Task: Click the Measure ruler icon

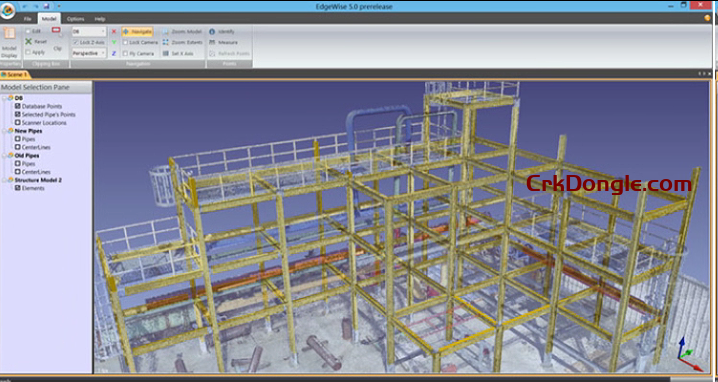Action: tap(212, 42)
